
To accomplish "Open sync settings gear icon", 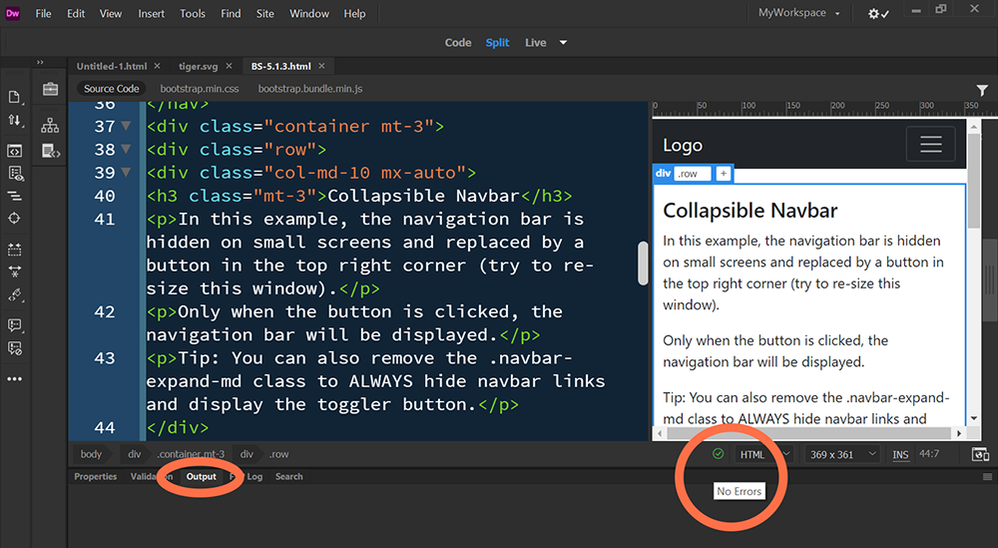I will pos(878,13).
